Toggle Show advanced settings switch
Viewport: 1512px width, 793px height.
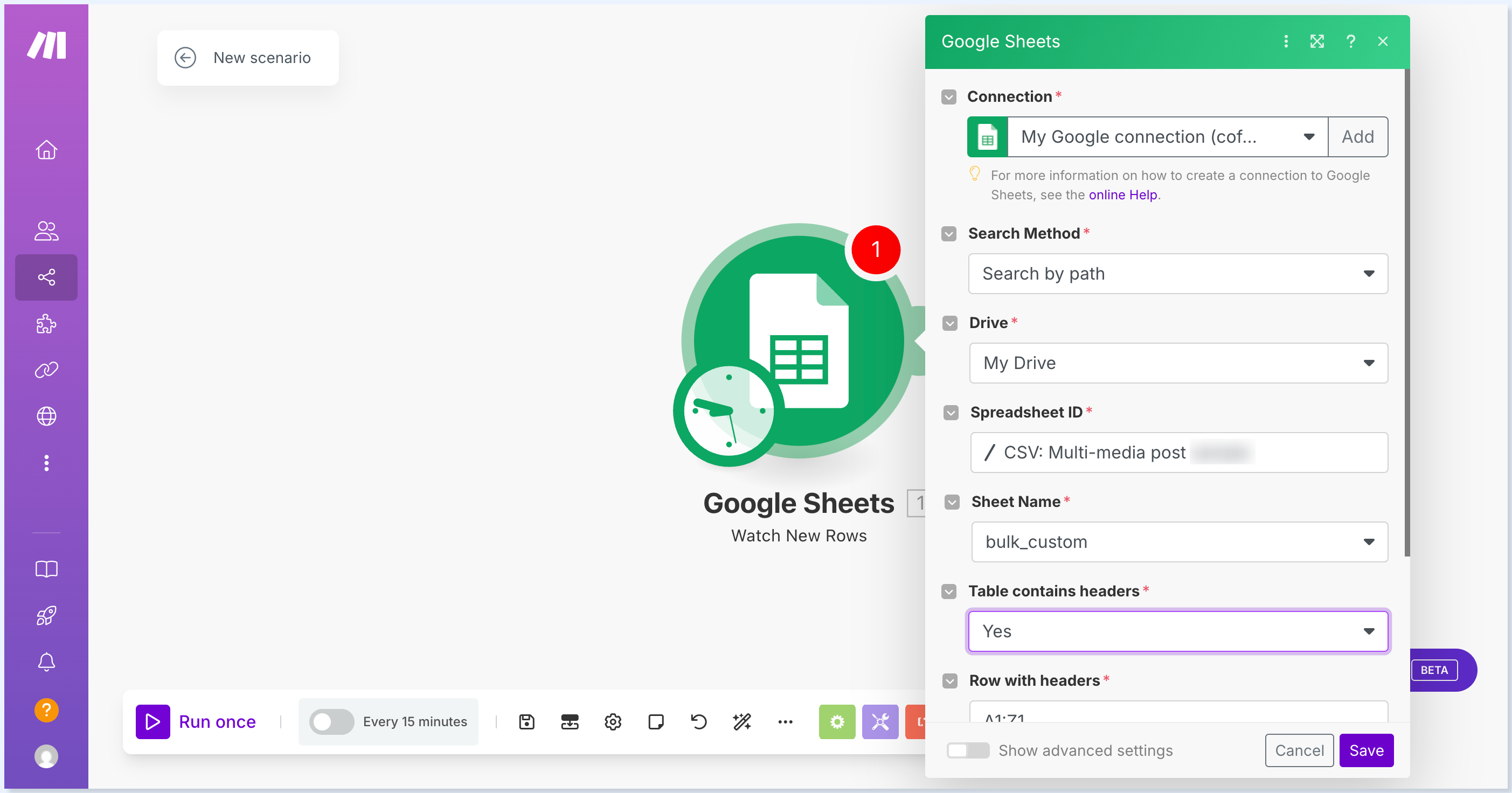pyautogui.click(x=967, y=750)
